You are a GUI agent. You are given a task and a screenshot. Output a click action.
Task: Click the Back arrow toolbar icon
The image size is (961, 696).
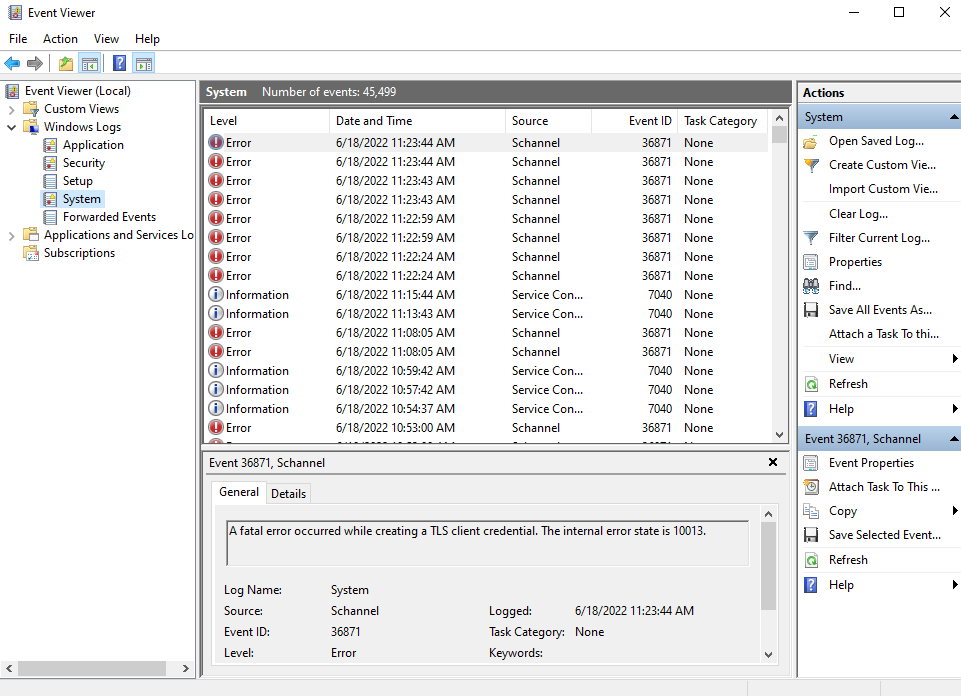12,64
